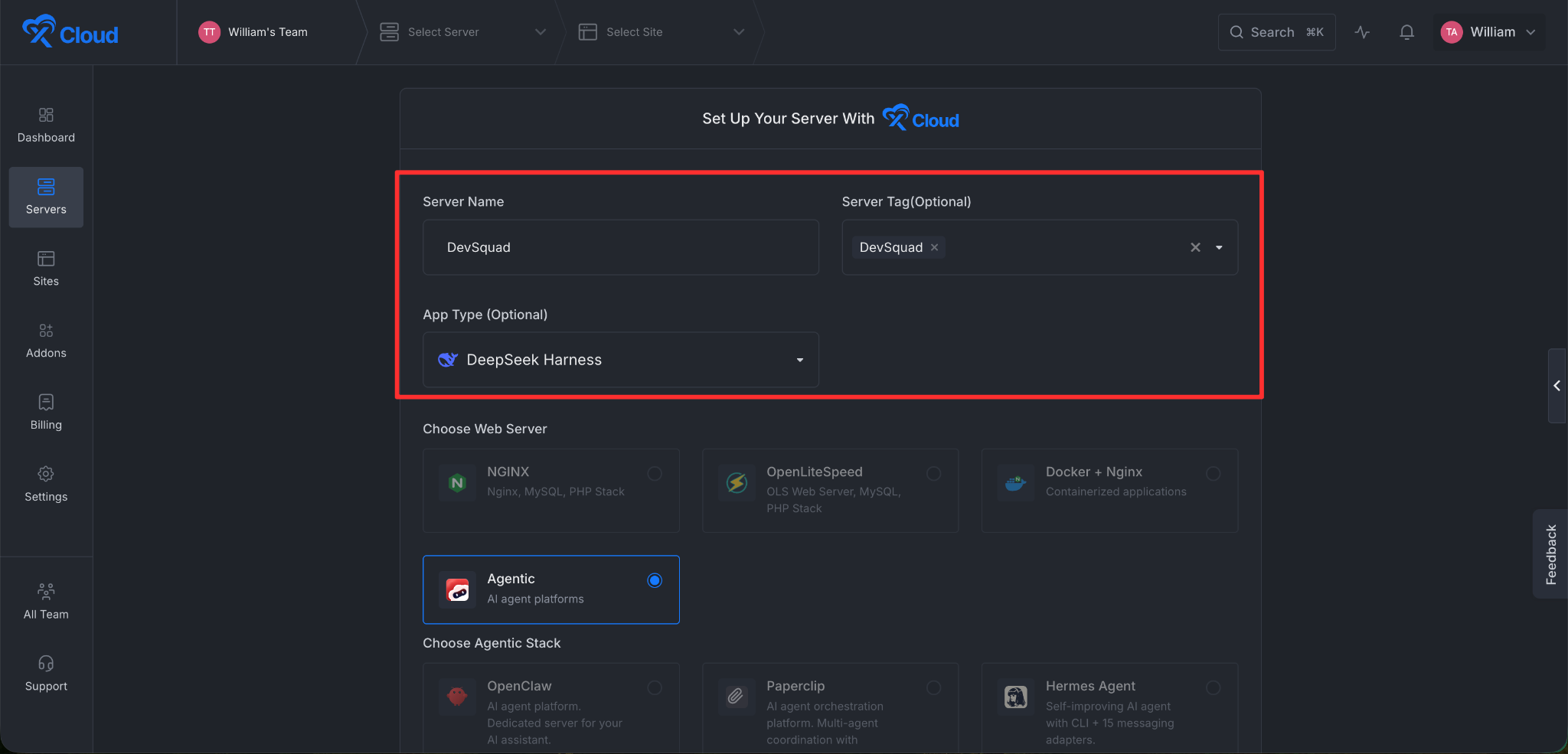Open the DeepSeek Harness App Type dropdown

621,360
